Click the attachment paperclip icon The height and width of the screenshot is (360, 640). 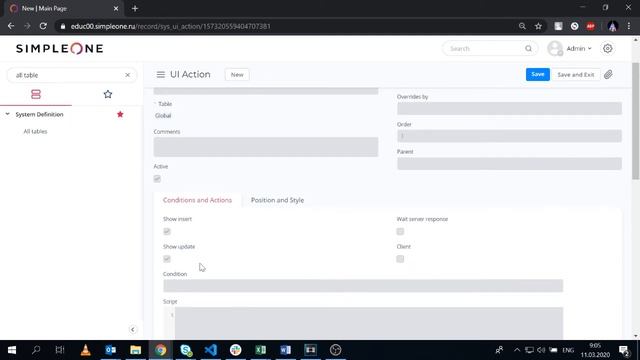(608, 75)
